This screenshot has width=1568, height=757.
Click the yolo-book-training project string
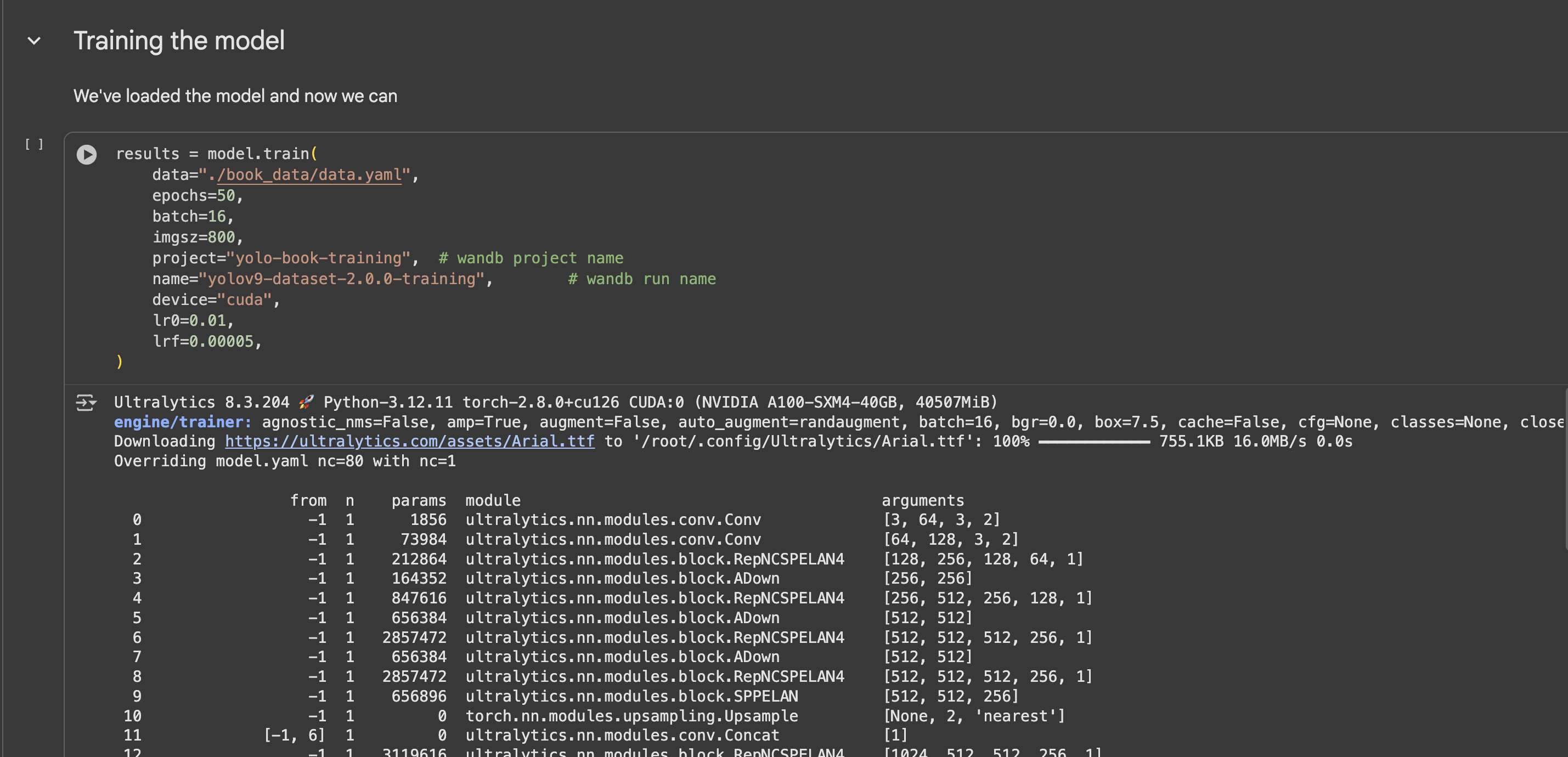click(318, 258)
